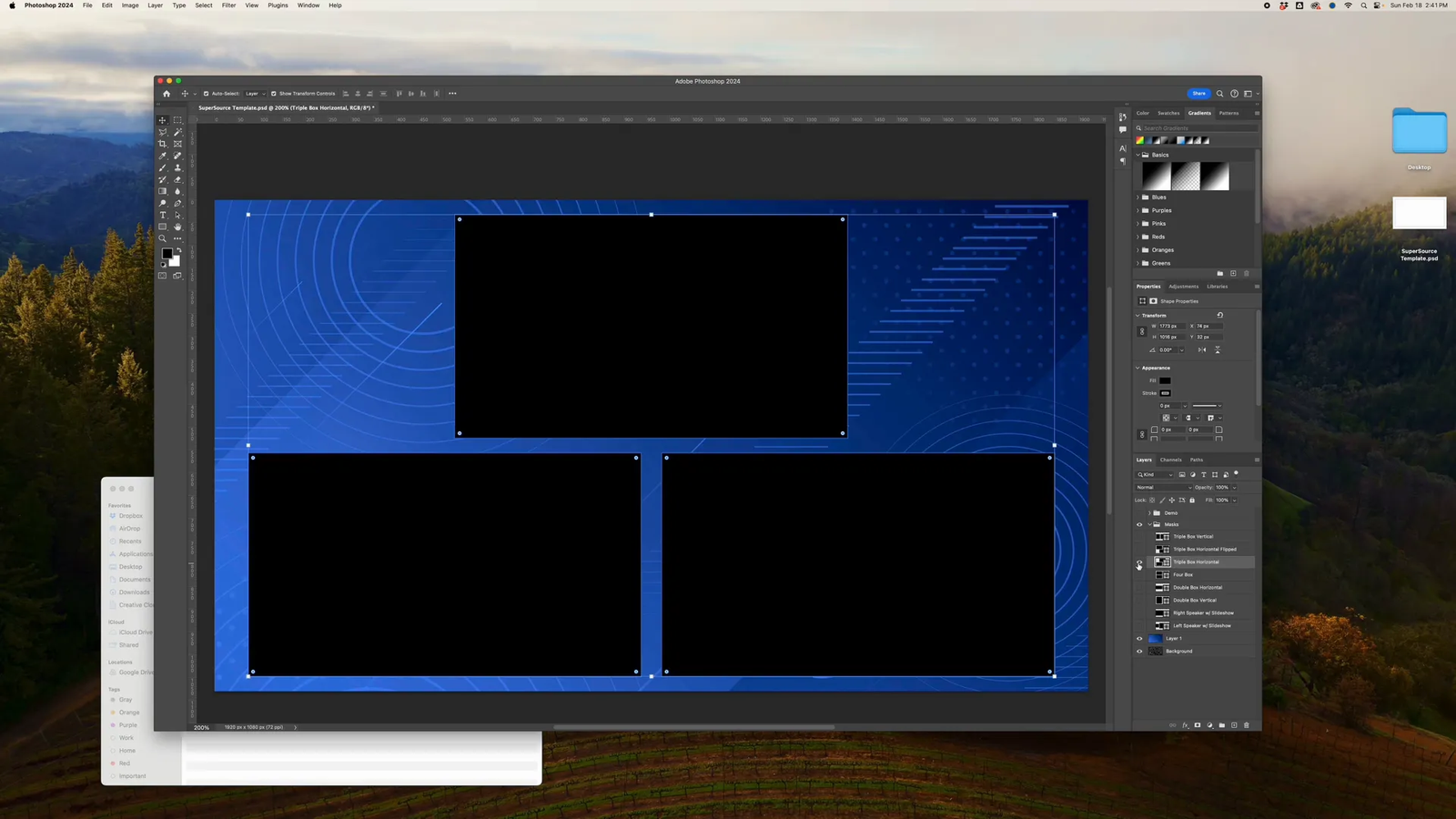1456x819 pixels.
Task: Click Dropbox in the Finder sidebar
Action: tap(130, 516)
